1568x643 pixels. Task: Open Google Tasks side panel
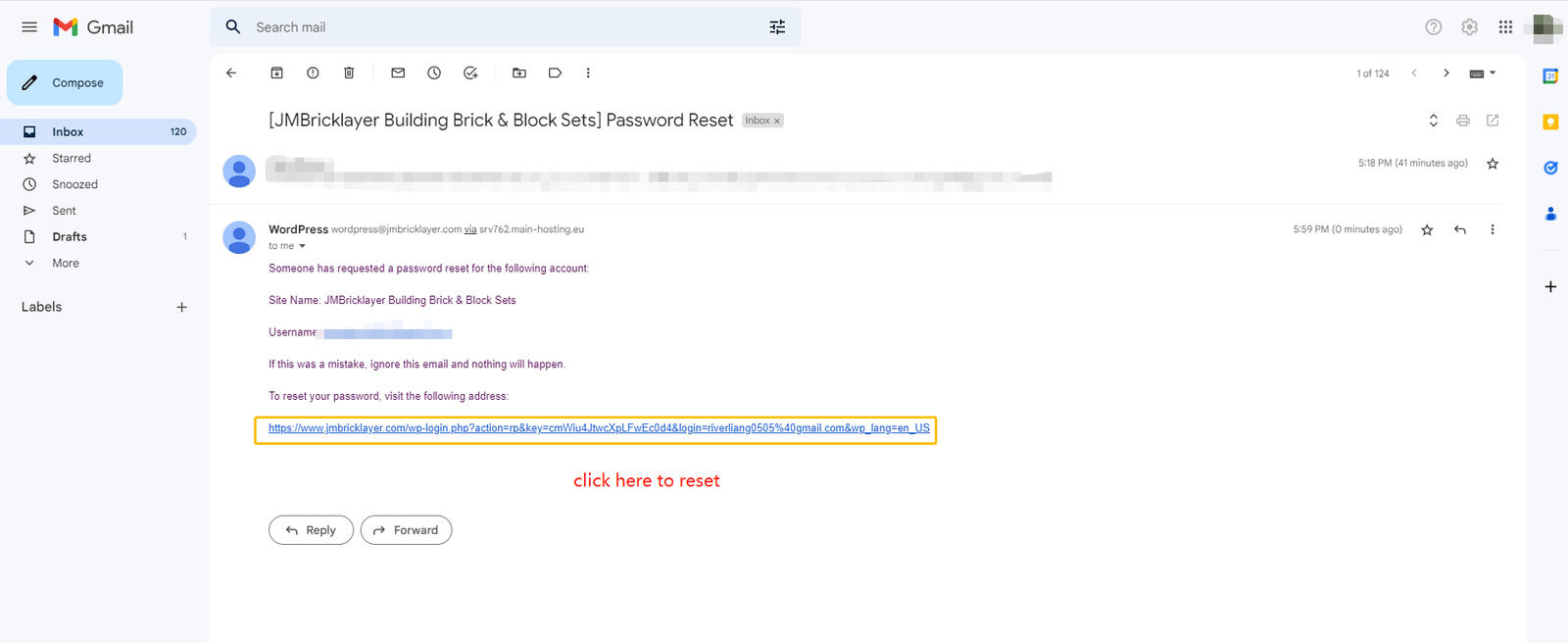1550,168
